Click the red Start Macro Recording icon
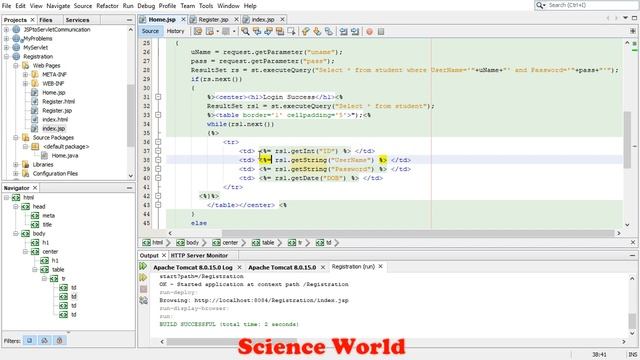Screen dimensions: 640x360 [x=369, y=31]
